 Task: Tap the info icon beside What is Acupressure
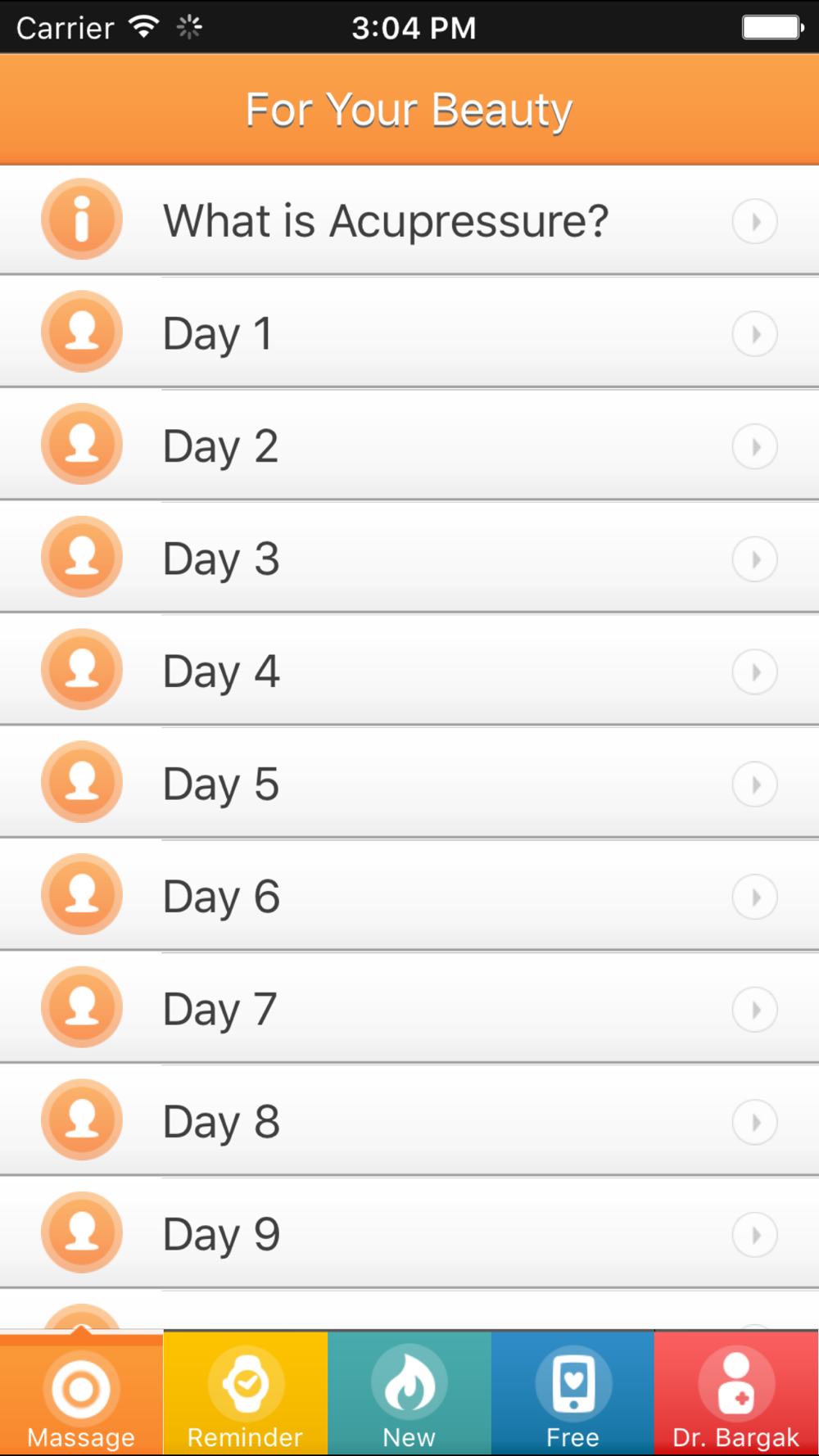(82, 219)
